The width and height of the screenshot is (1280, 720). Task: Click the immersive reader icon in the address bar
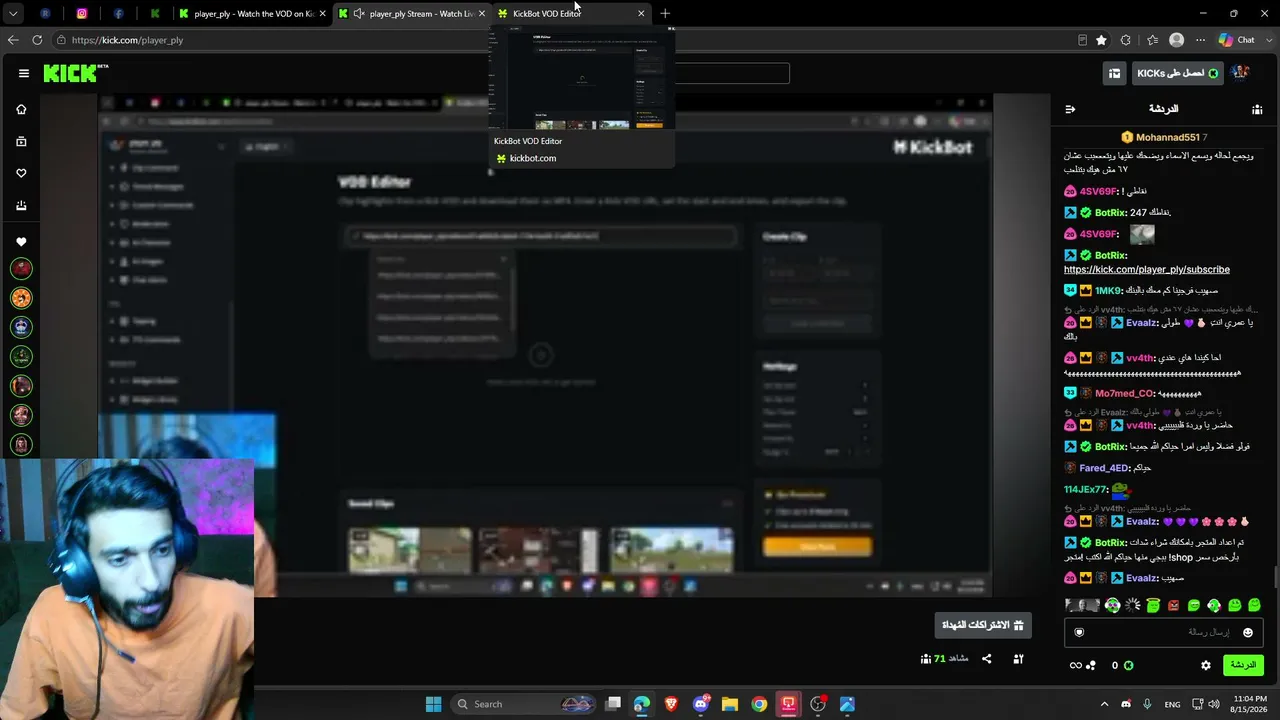click(x=1082, y=40)
